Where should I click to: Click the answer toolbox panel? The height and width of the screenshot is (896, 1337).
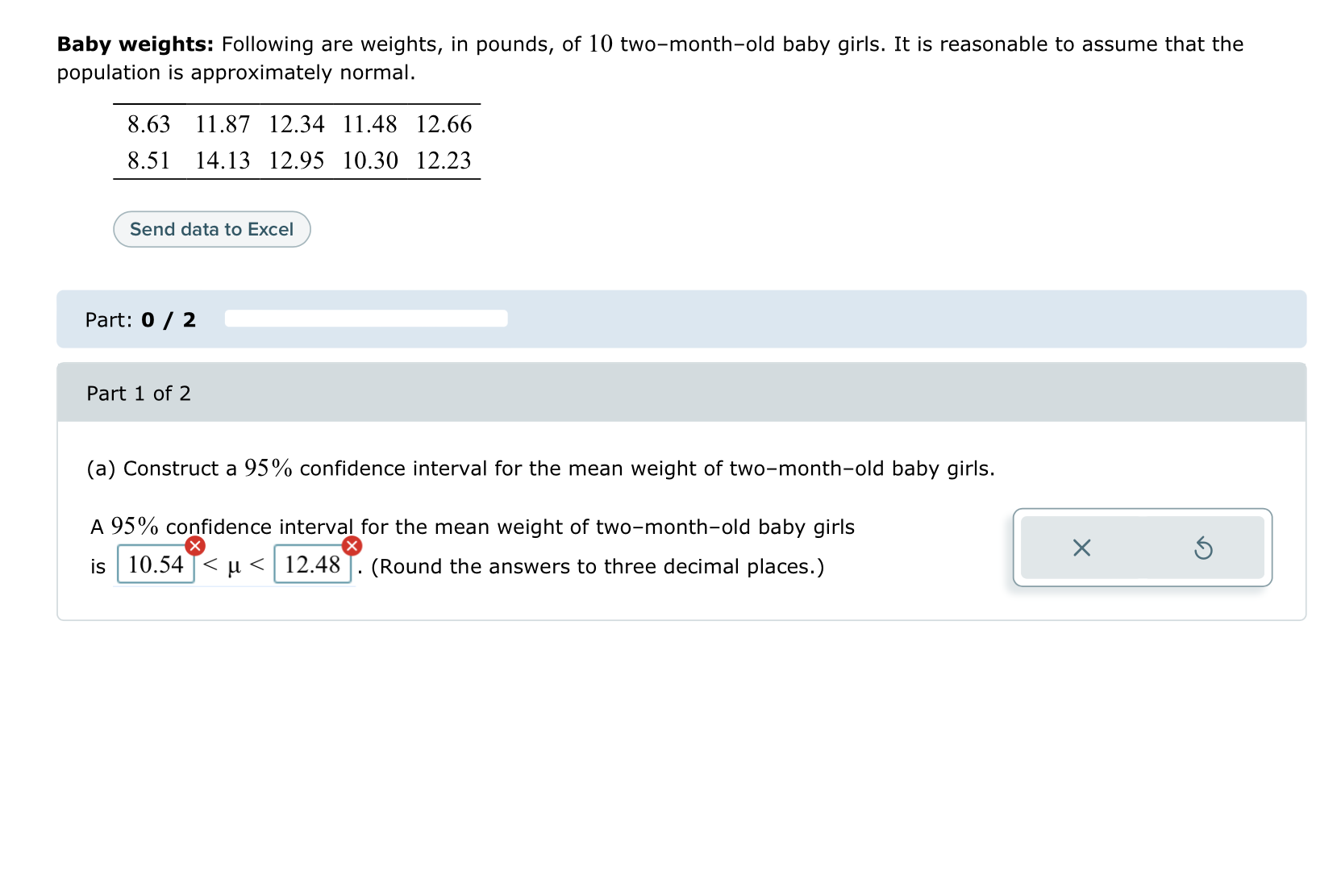click(1142, 548)
